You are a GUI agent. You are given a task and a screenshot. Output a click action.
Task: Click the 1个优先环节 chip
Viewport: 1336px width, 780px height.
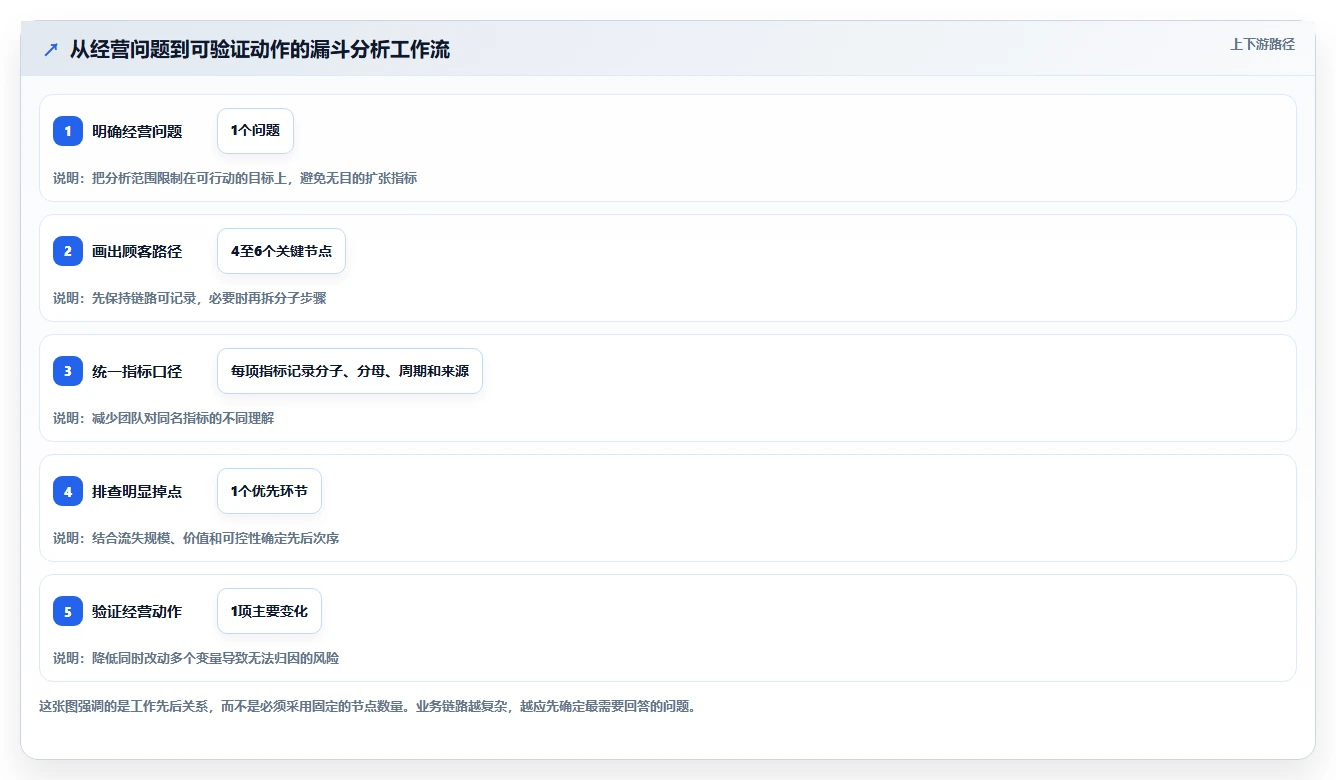coord(269,491)
